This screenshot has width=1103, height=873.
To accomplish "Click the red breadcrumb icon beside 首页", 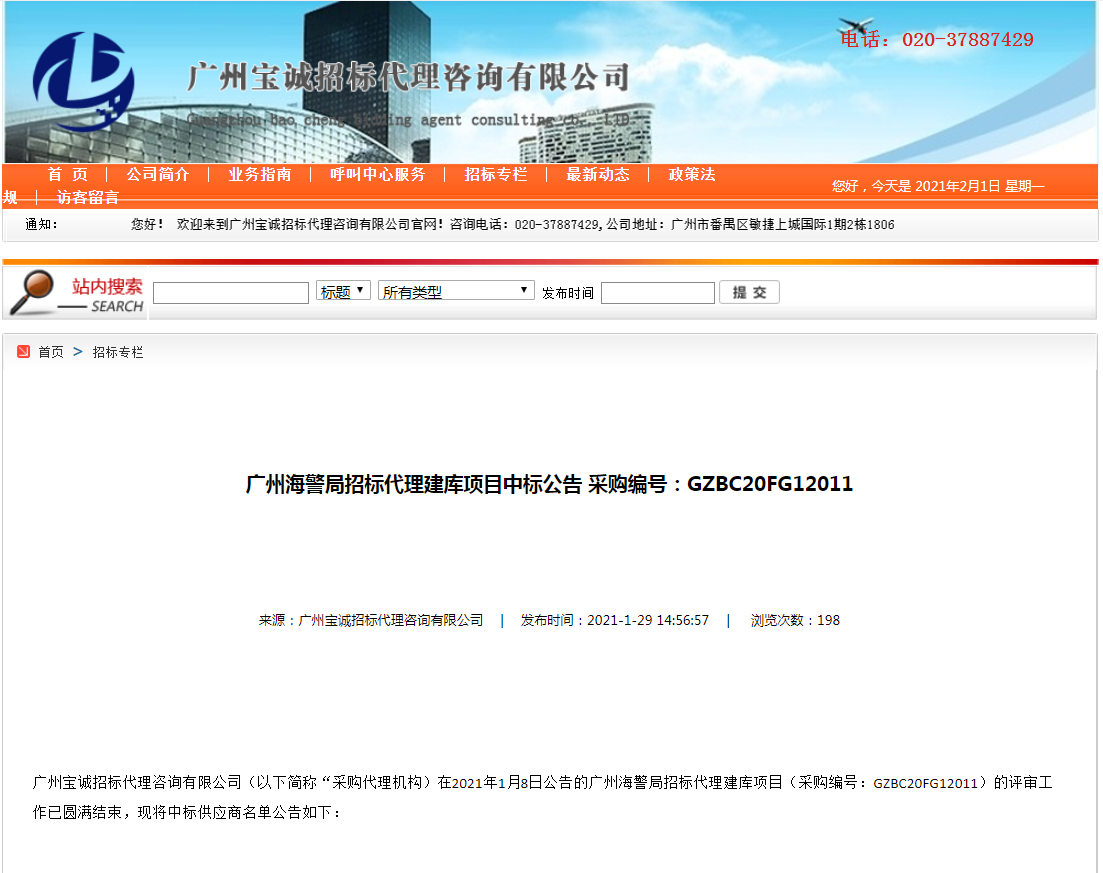I will coord(23,352).
